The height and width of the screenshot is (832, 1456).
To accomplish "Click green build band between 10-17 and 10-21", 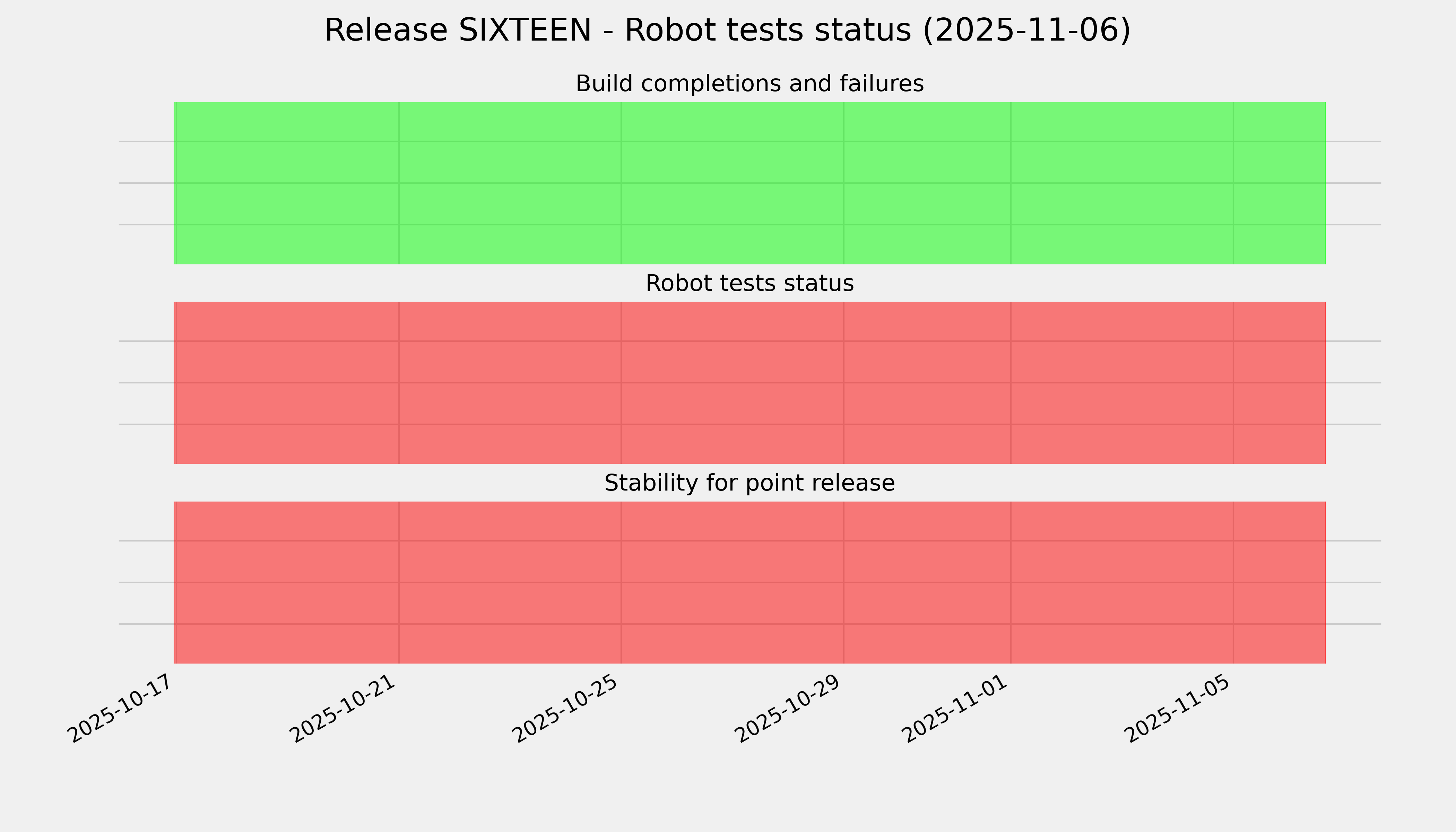I will [287, 183].
